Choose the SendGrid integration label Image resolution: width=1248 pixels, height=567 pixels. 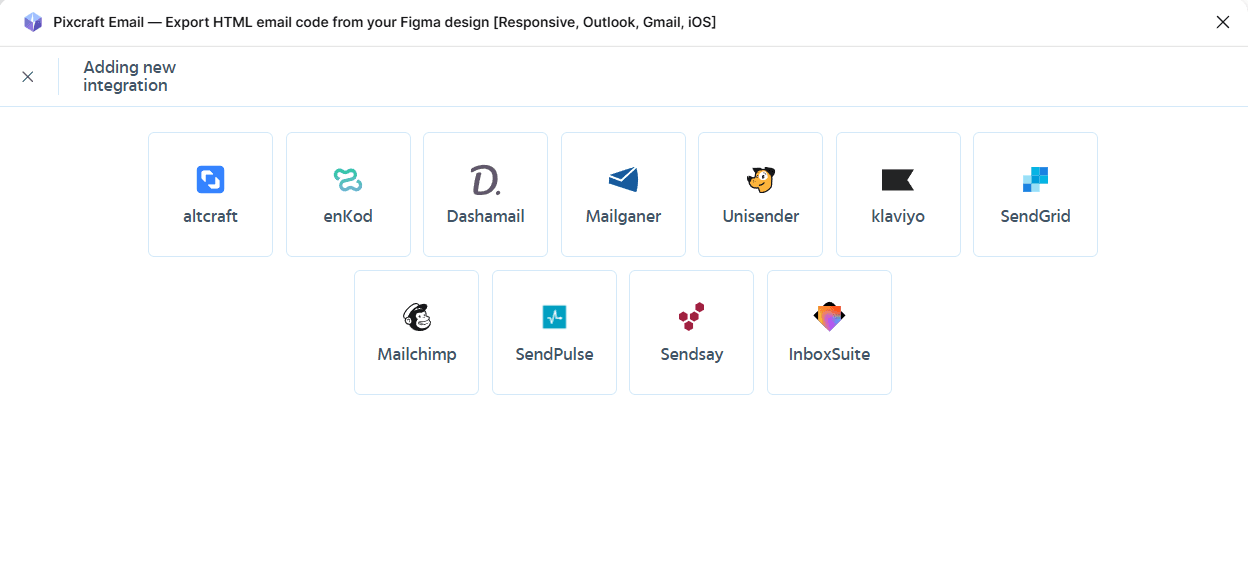click(x=1036, y=216)
